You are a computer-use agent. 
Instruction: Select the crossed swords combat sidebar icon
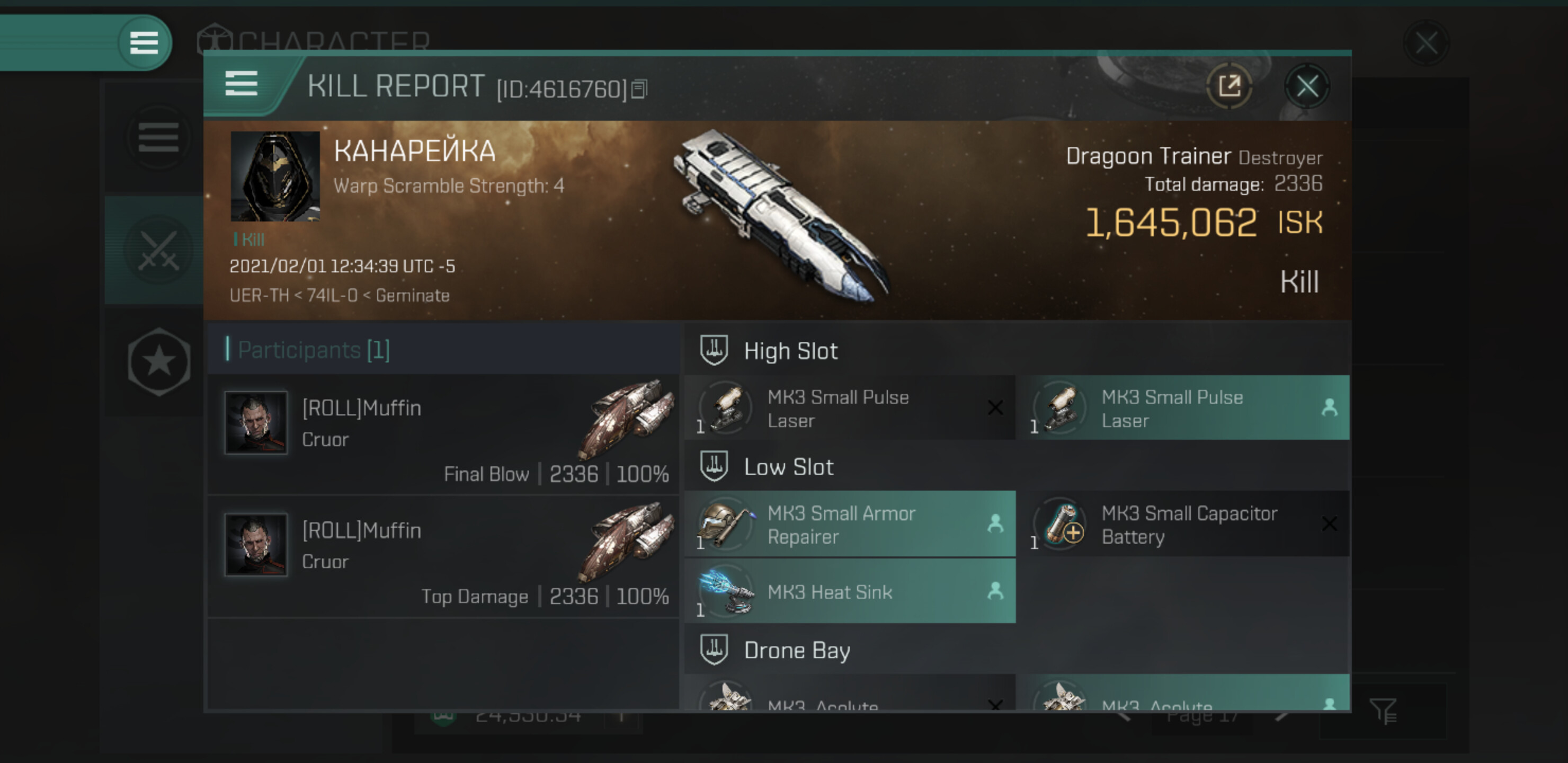pos(159,250)
